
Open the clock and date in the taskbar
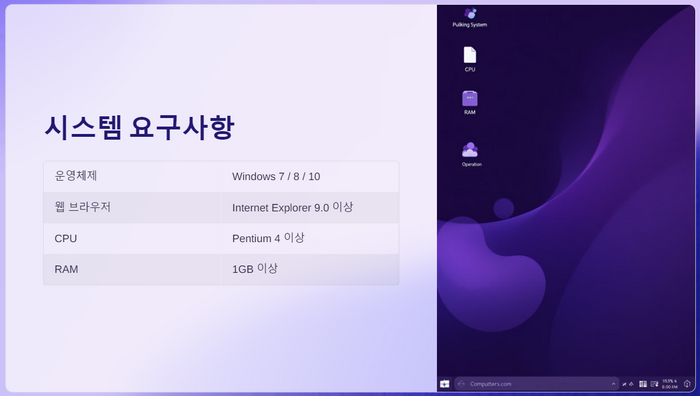[669, 384]
